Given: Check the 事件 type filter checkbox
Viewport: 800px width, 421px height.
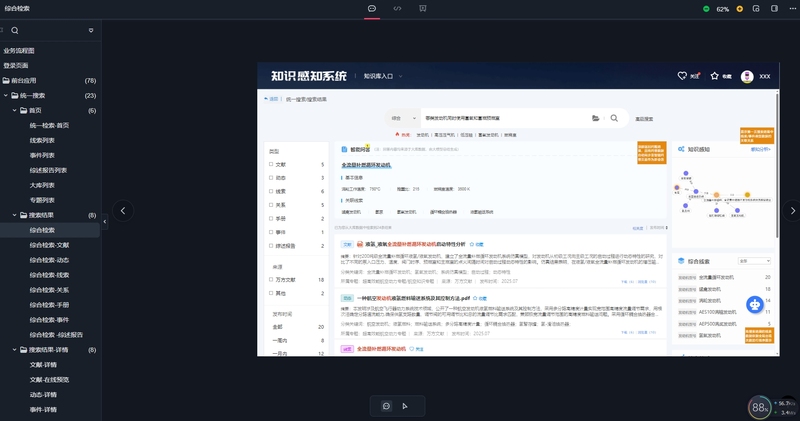Looking at the screenshot, I should (271, 232).
